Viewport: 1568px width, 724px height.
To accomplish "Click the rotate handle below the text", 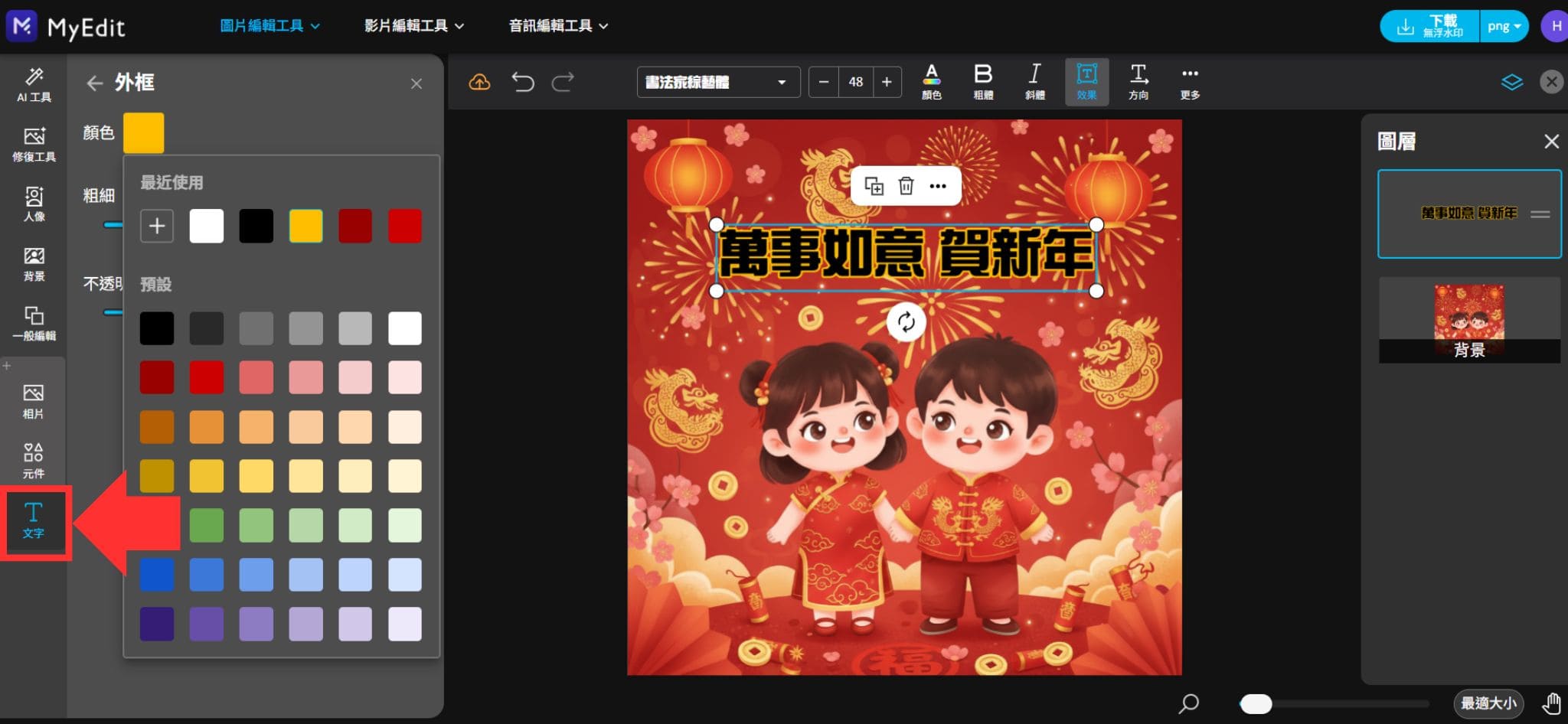I will click(x=906, y=322).
